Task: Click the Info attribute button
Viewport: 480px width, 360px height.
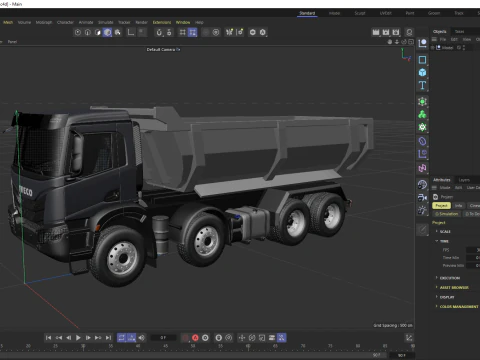Action: pos(459,206)
